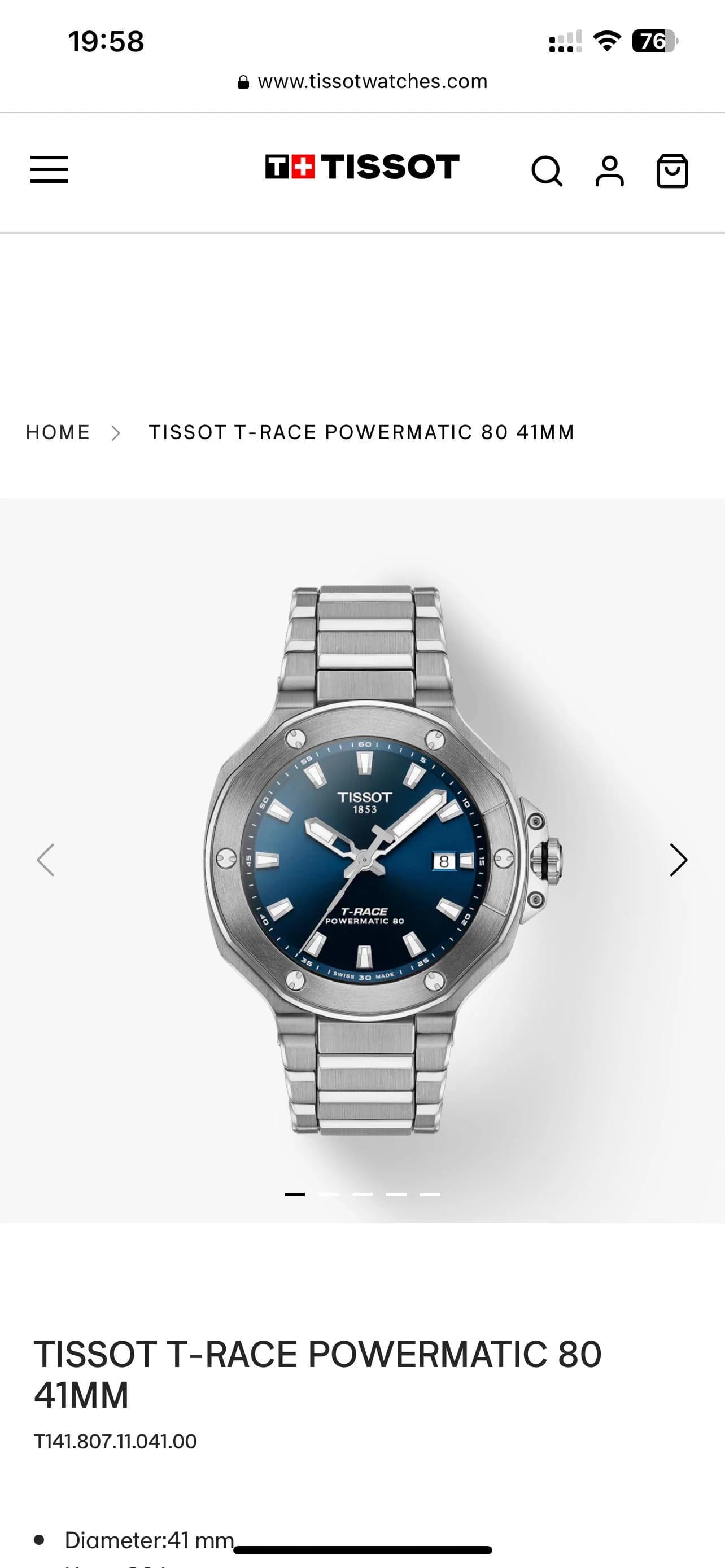Tap the breadcrumb chevron separator
Viewport: 725px width, 1568px height.
(116, 433)
